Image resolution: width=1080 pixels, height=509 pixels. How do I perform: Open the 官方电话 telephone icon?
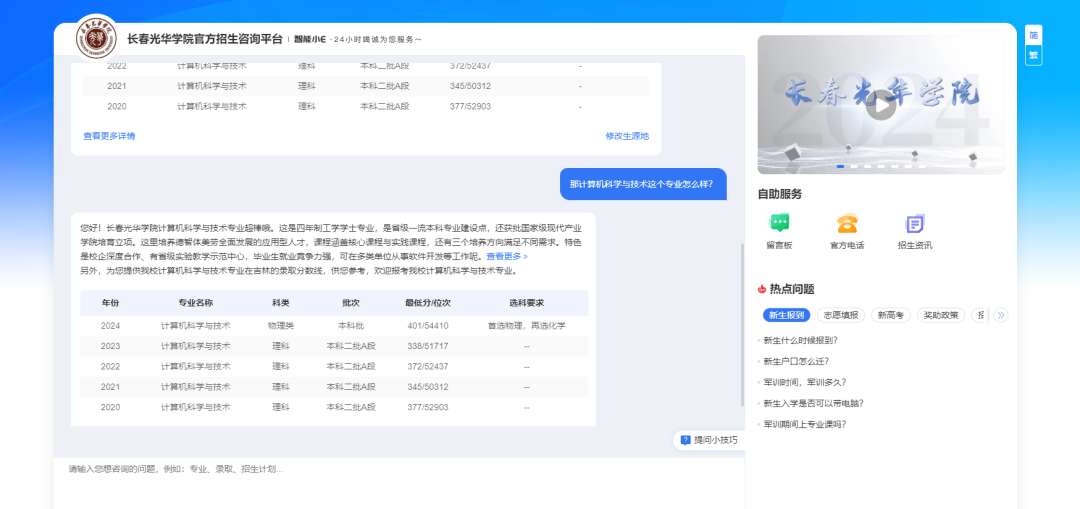pyautogui.click(x=847, y=224)
